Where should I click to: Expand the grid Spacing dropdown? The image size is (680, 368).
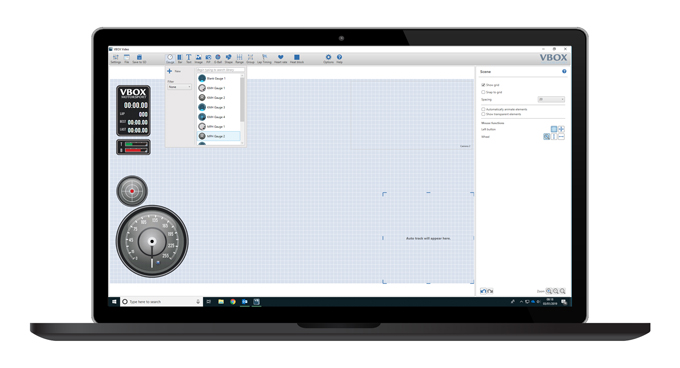(x=551, y=99)
